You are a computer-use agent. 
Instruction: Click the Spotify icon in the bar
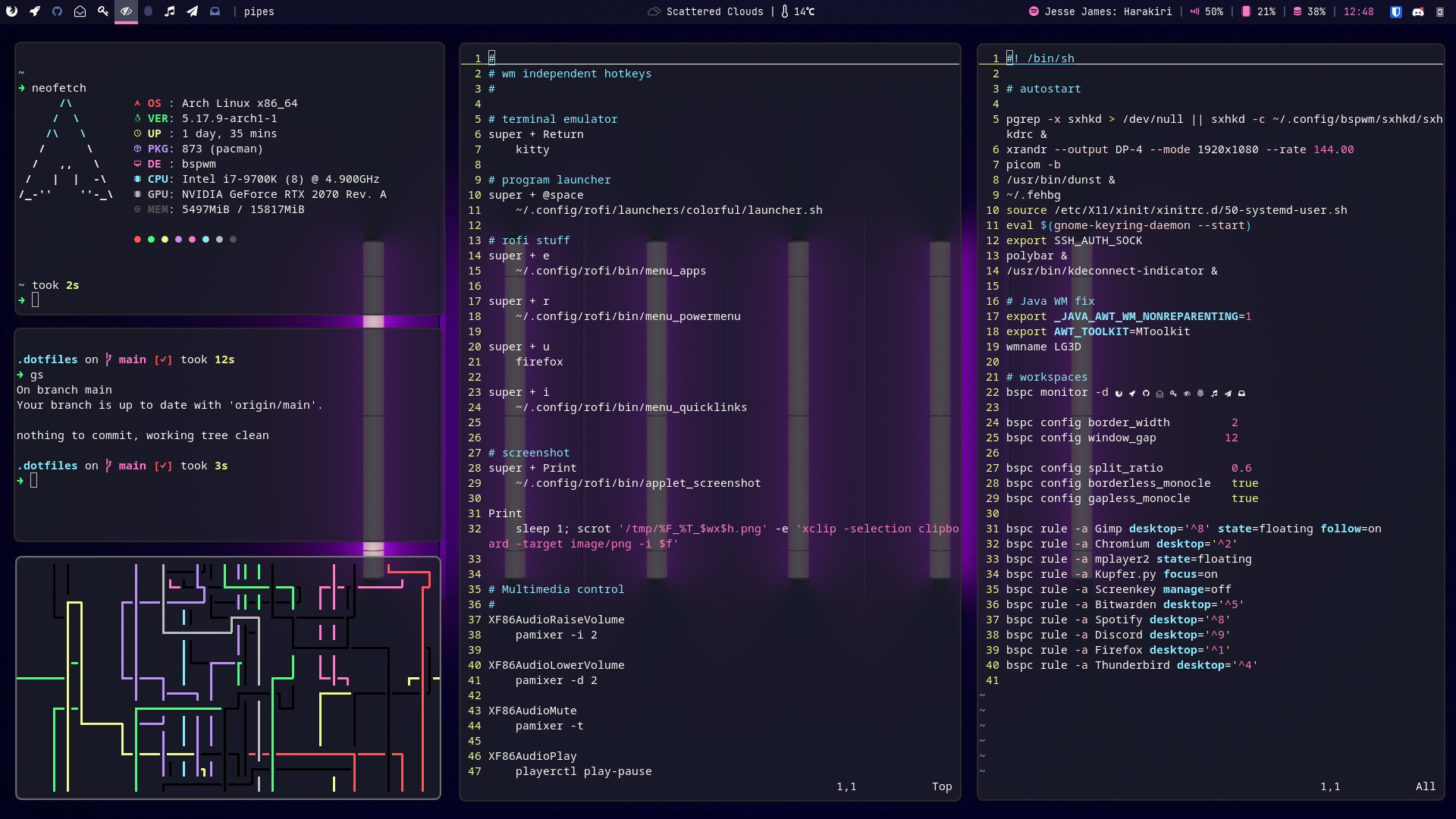coord(1034,11)
